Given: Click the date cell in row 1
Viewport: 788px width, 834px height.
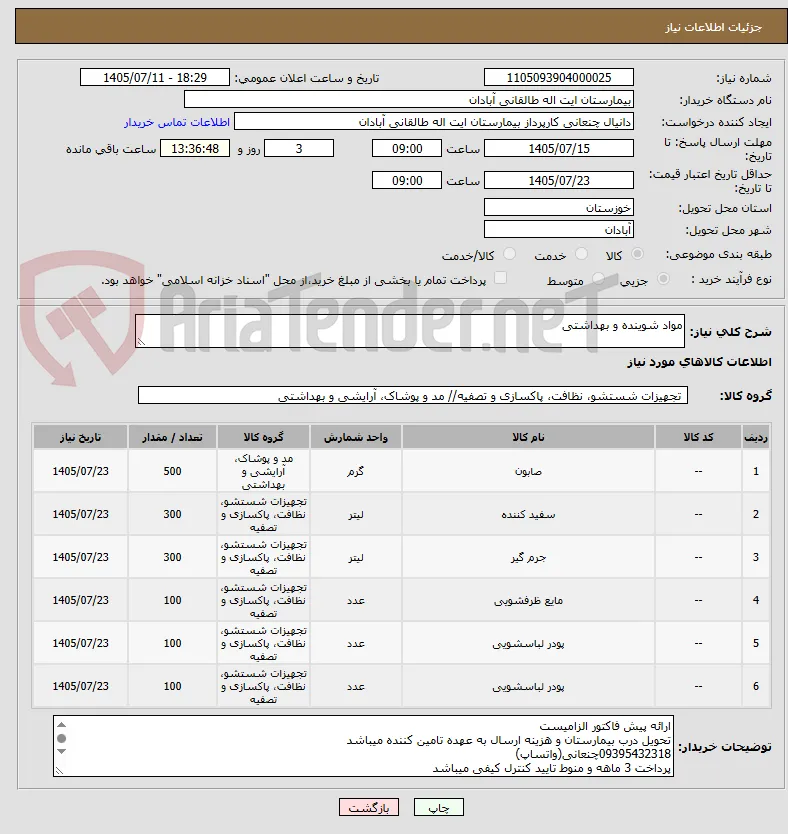Looking at the screenshot, I should coord(80,471).
